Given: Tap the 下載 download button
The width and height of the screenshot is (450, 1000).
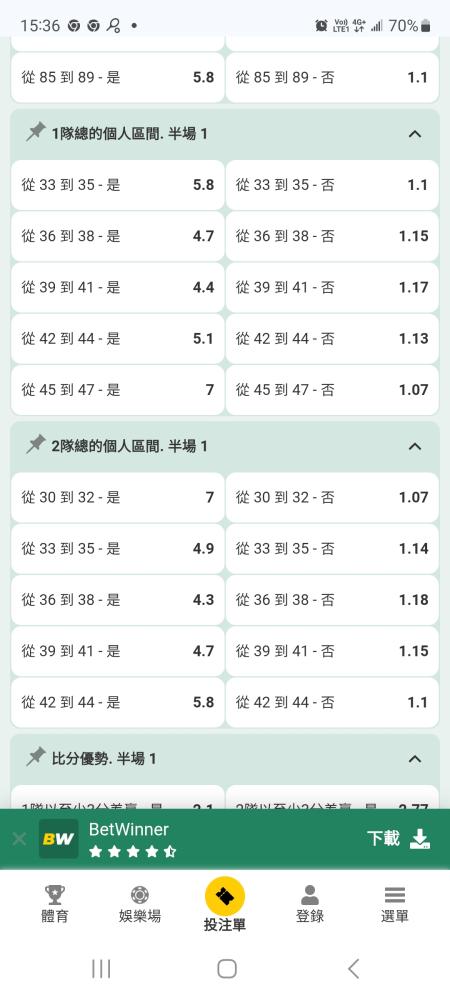Looking at the screenshot, I should click(399, 839).
